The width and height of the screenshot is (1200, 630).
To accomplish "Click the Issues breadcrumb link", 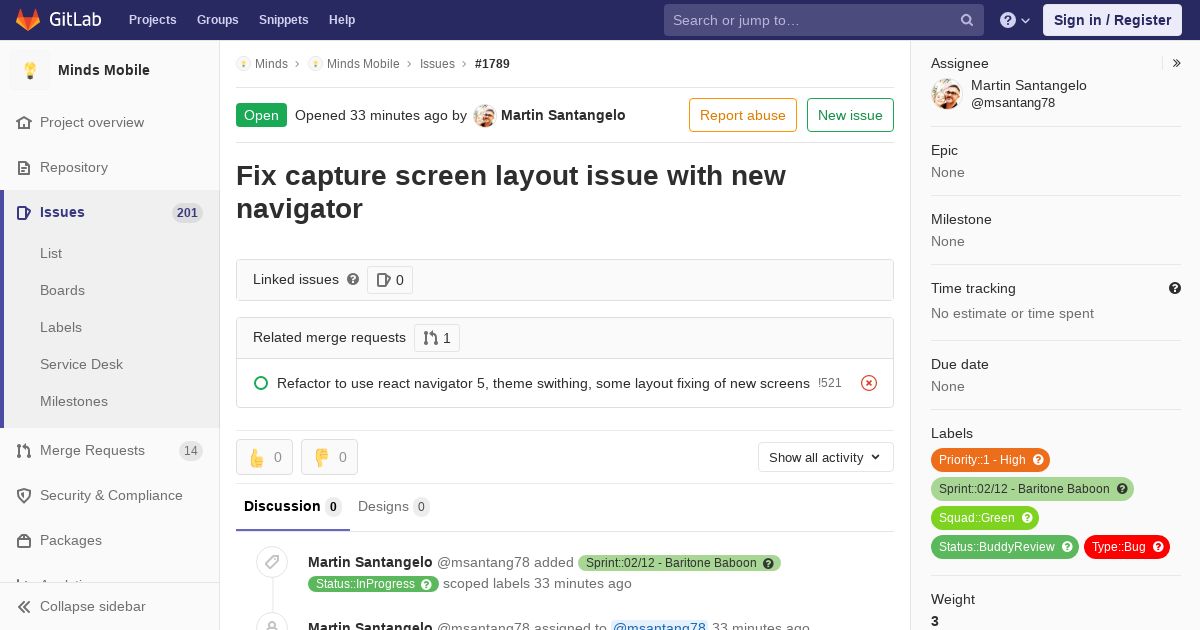I will click(437, 63).
